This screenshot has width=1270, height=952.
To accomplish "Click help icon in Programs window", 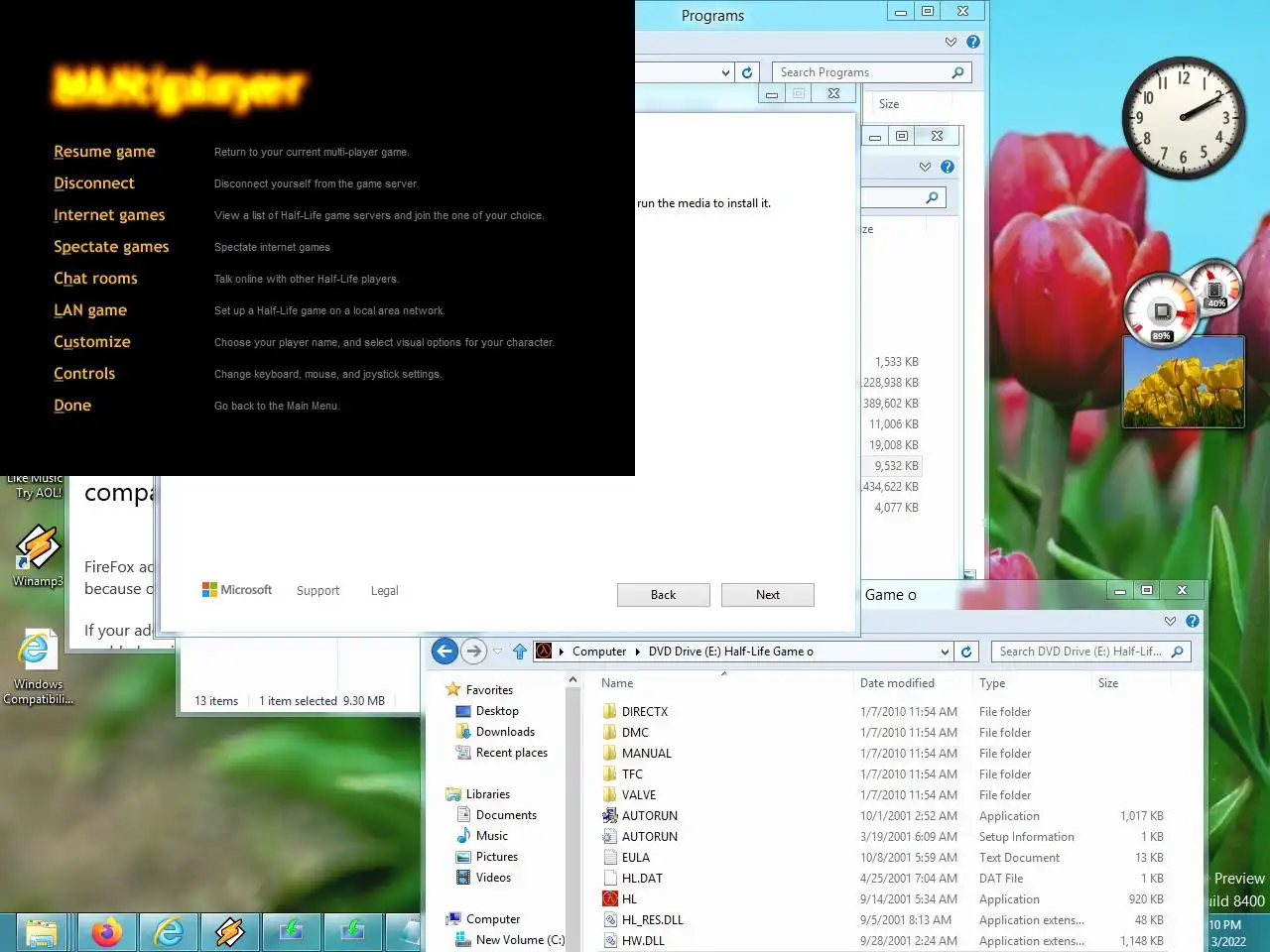I will pos(973,42).
